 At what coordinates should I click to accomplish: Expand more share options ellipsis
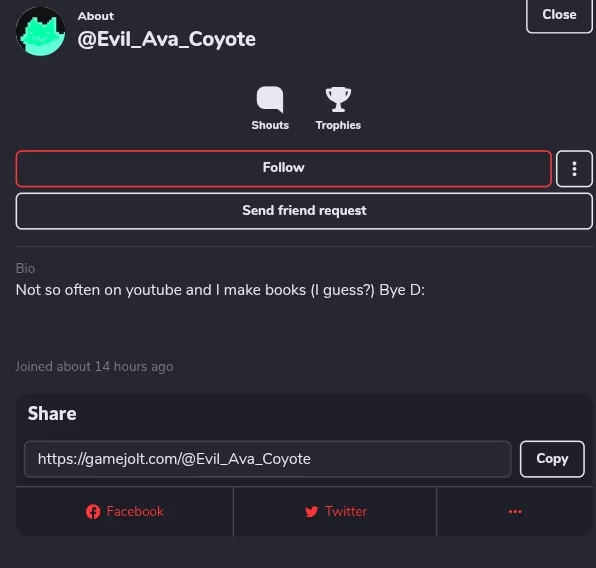pos(515,512)
